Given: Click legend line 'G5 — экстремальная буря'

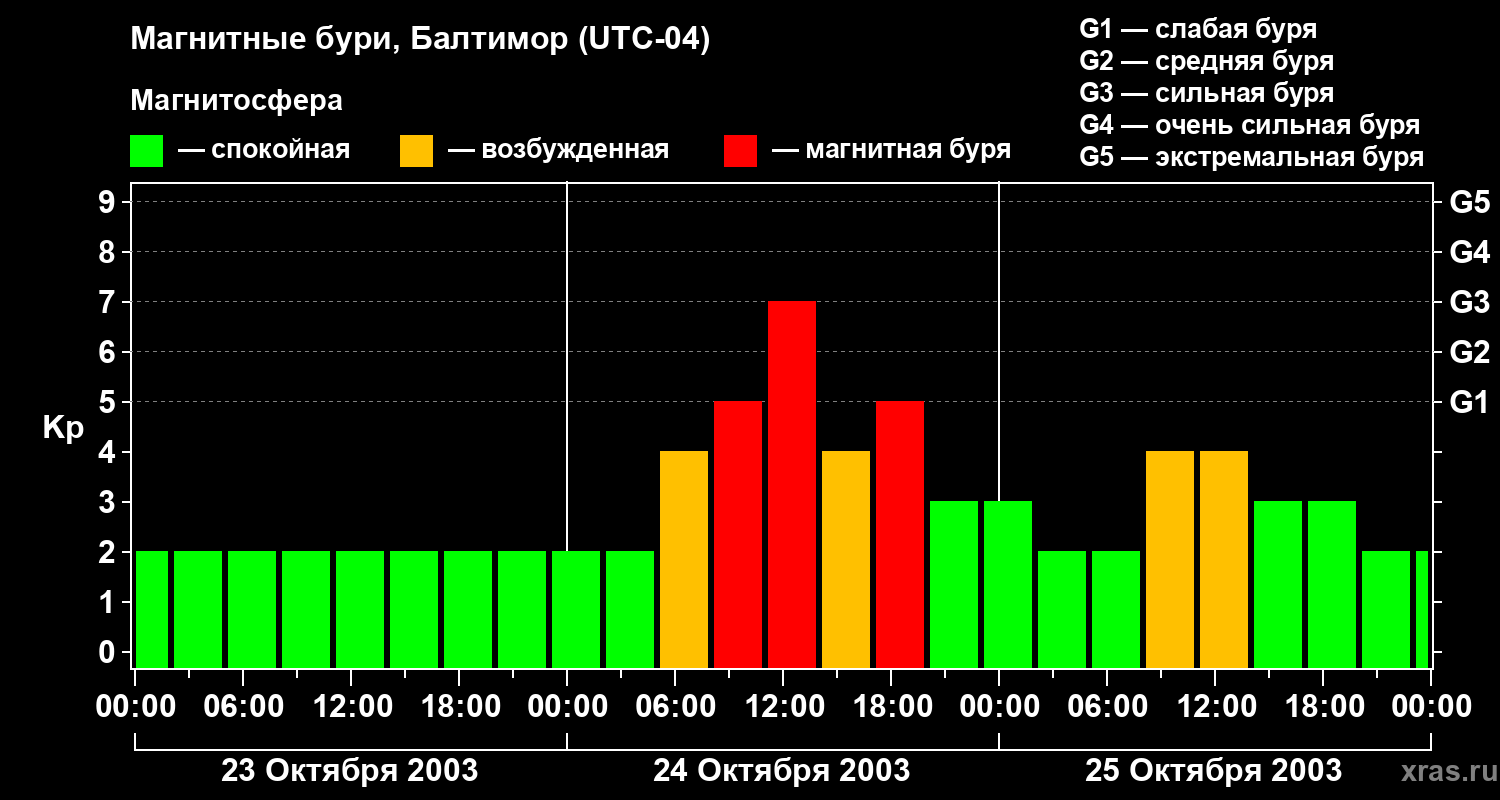Looking at the screenshot, I should point(1252,157).
